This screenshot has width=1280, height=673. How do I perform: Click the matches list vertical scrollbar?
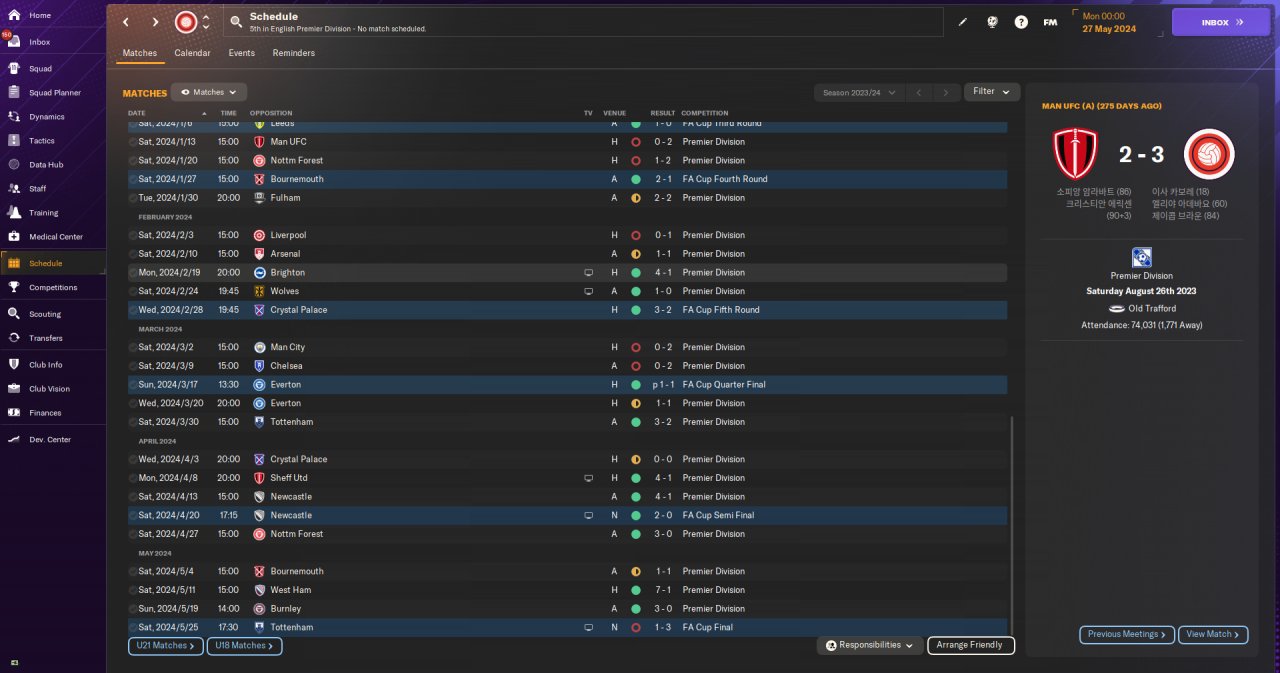pyautogui.click(x=1012, y=527)
